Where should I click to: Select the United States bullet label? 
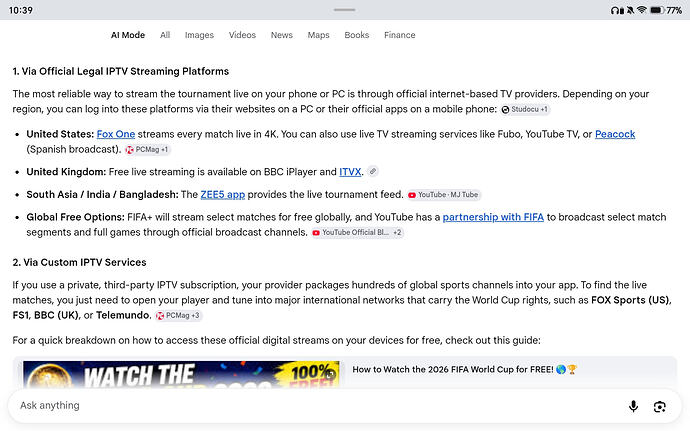[60, 134]
